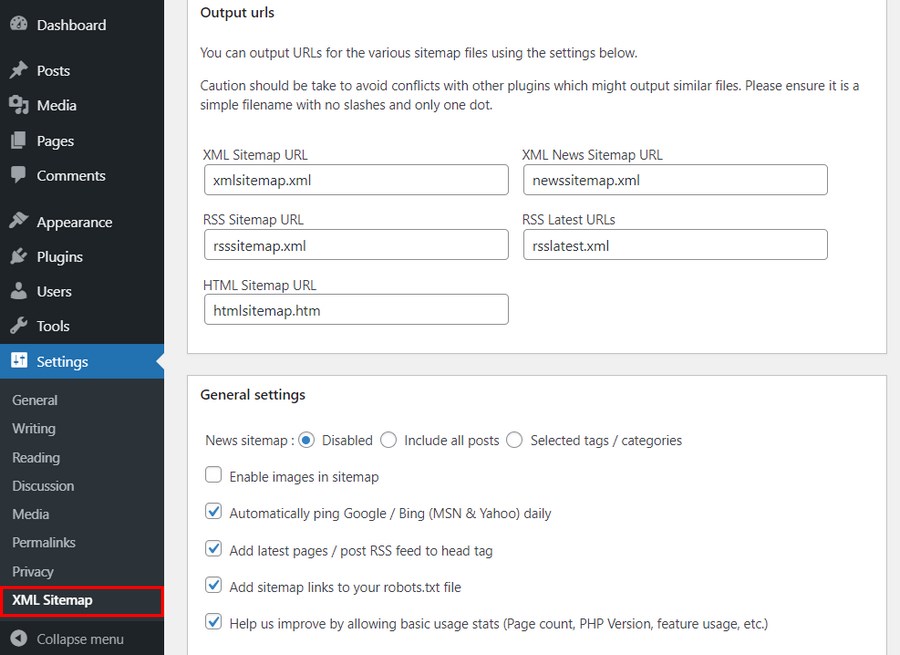Click the HTML Sitemap URL field
900x655 pixels.
tap(356, 309)
